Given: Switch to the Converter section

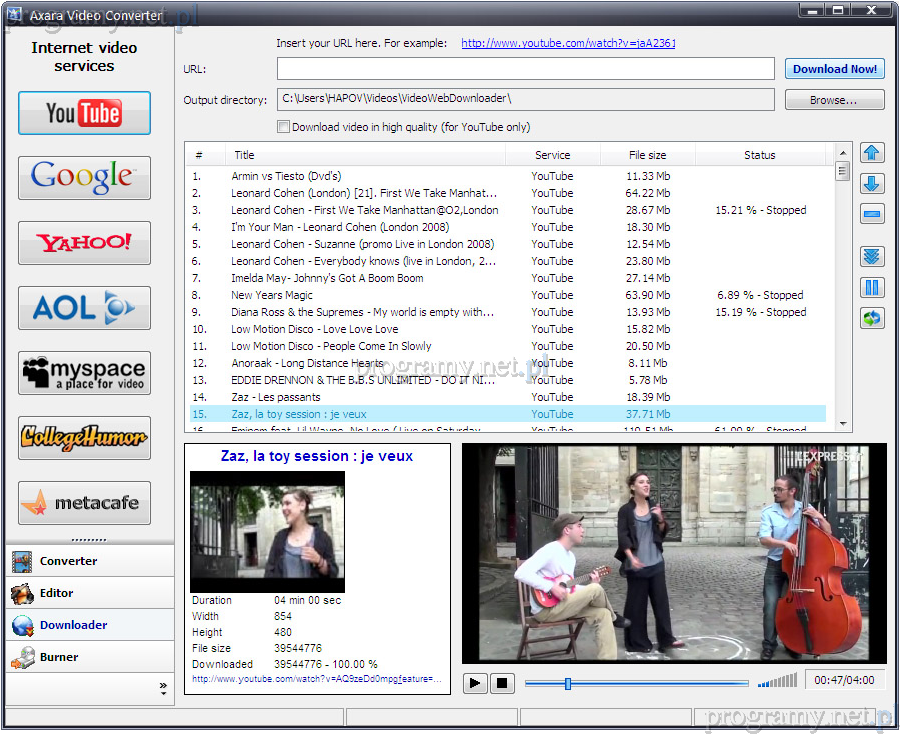Looking at the screenshot, I should 68,561.
